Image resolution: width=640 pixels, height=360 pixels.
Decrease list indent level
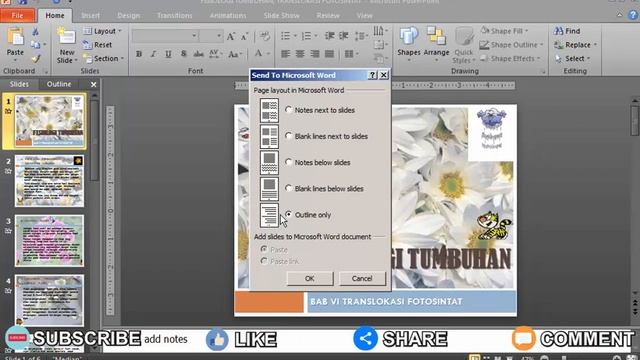coord(329,36)
